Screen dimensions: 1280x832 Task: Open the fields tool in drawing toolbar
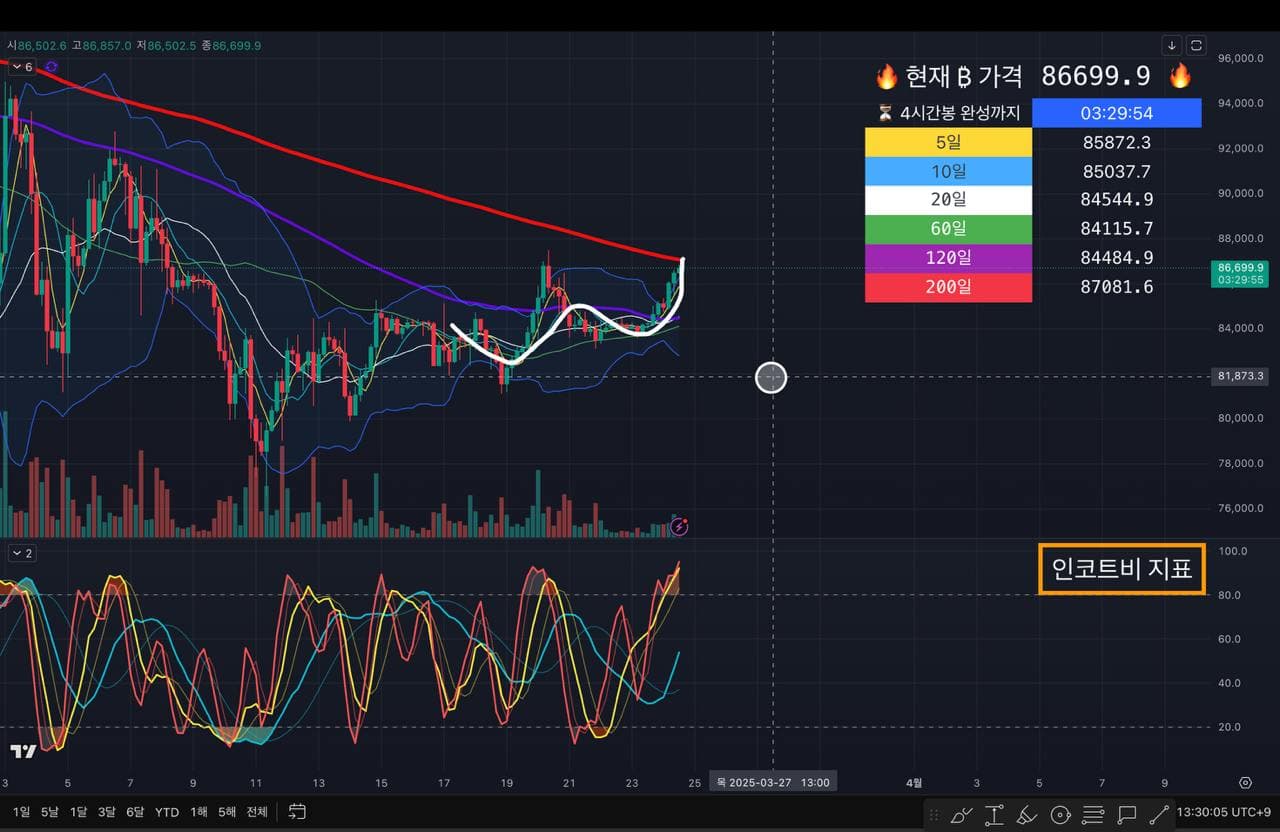(x=1093, y=814)
